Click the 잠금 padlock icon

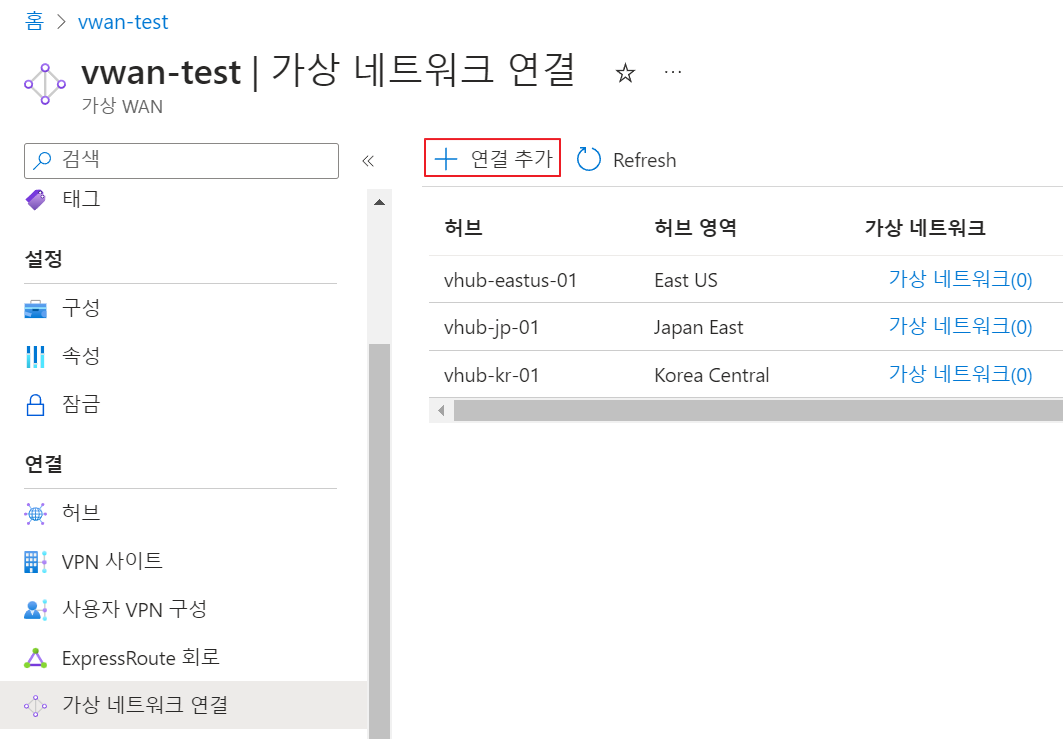(35, 405)
